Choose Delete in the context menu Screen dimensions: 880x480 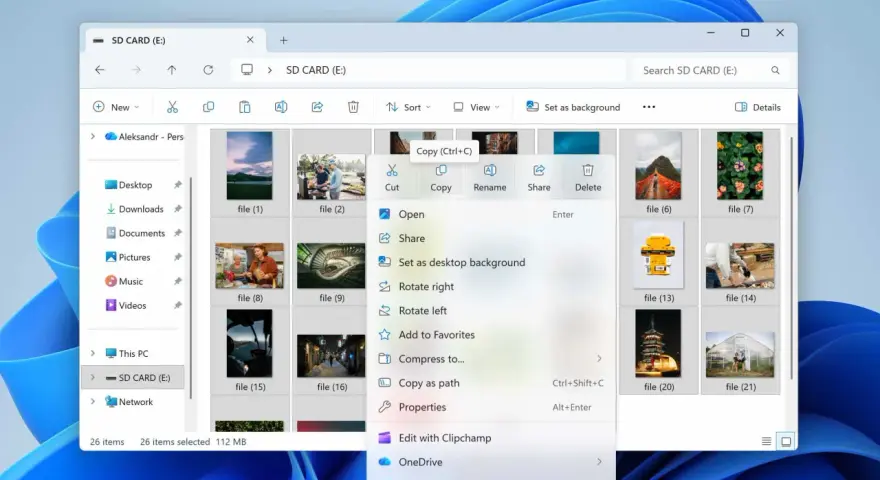(x=588, y=178)
